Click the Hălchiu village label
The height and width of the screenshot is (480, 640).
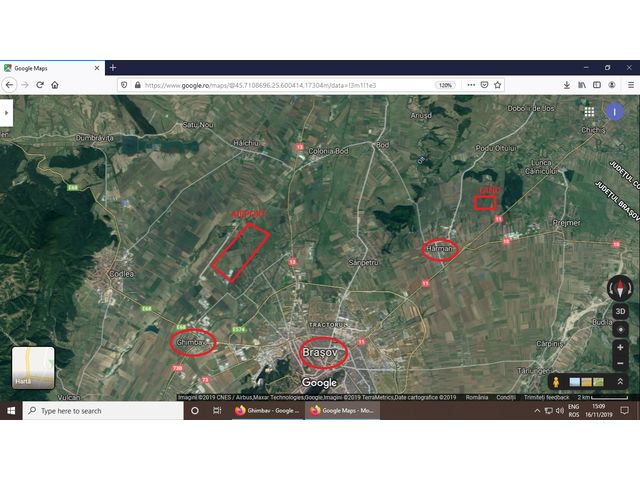[x=246, y=143]
